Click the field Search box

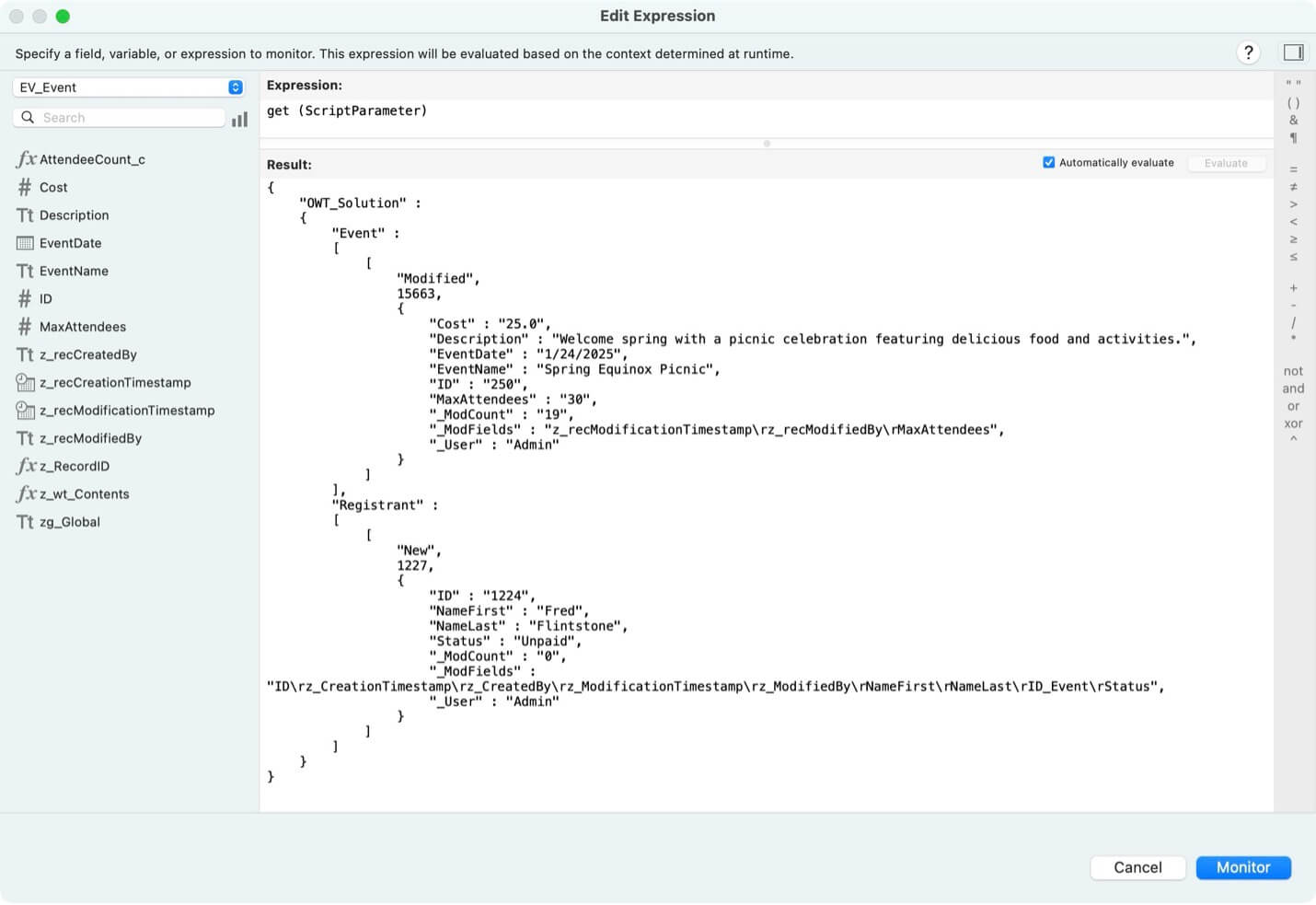(120, 118)
